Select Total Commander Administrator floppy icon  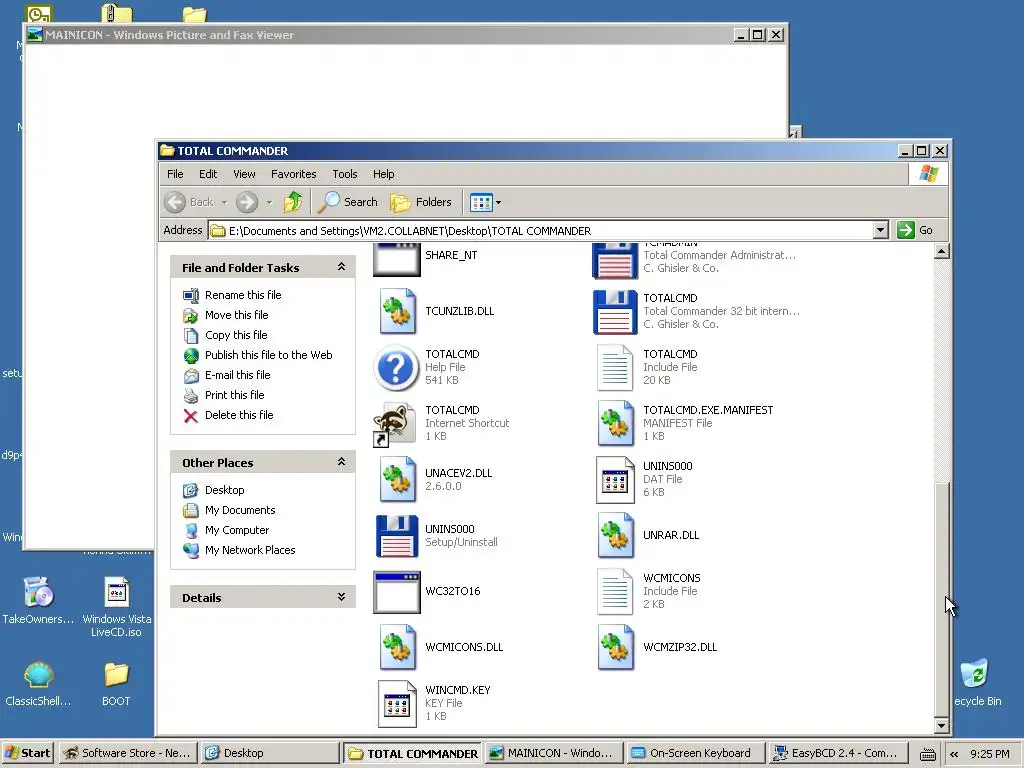coord(615,260)
